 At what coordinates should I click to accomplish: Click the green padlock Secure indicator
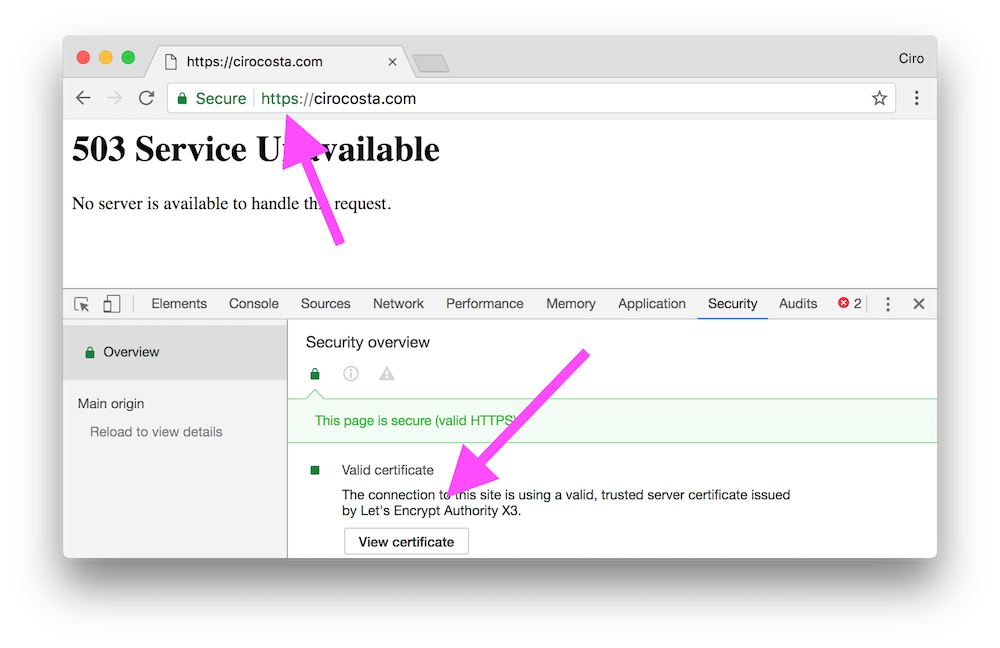click(x=212, y=98)
